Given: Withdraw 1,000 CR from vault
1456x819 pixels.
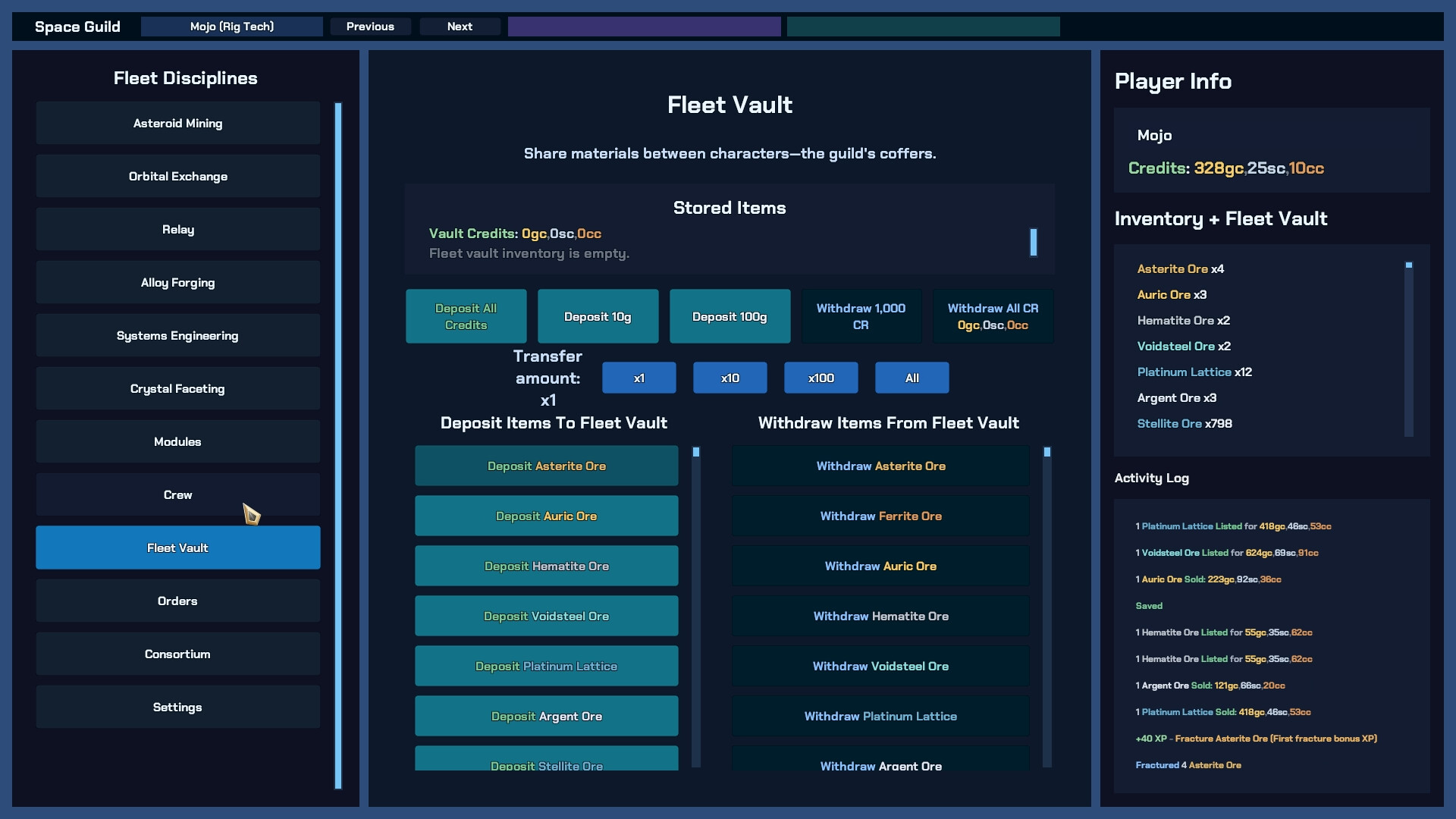Looking at the screenshot, I should (x=861, y=316).
